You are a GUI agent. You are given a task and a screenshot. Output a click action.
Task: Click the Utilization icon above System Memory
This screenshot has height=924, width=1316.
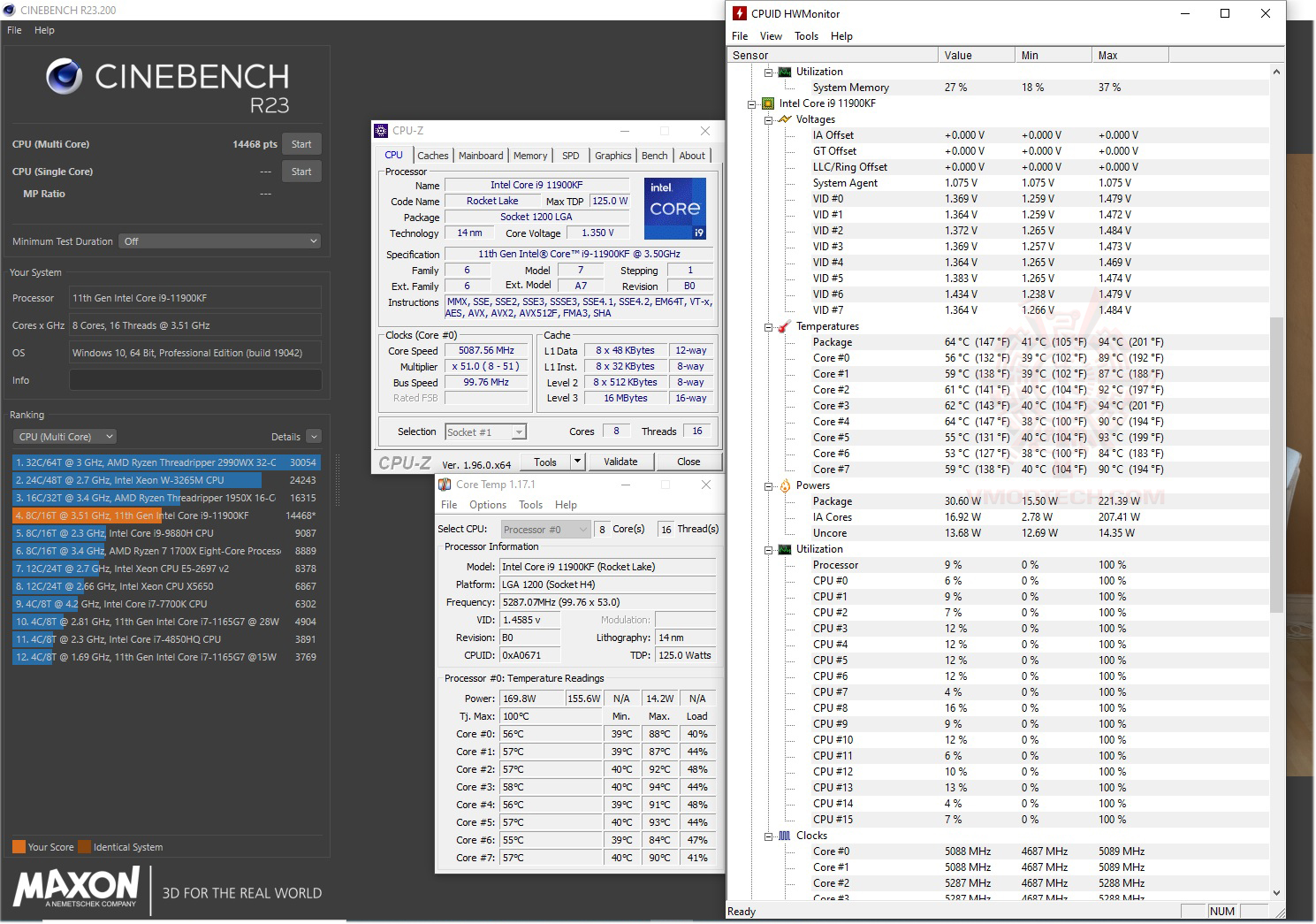pyautogui.click(x=784, y=72)
